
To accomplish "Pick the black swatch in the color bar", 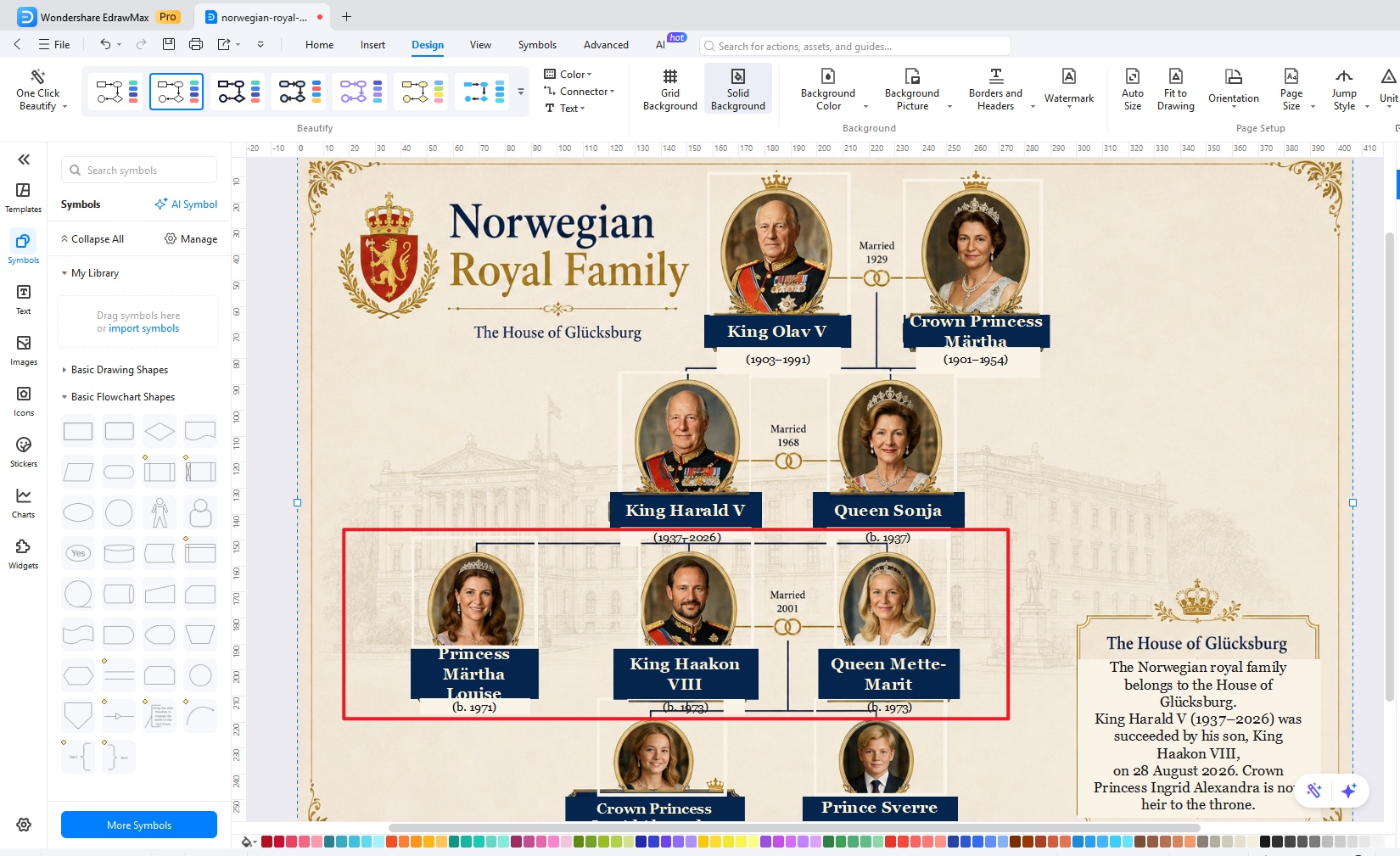I will [x=1265, y=842].
